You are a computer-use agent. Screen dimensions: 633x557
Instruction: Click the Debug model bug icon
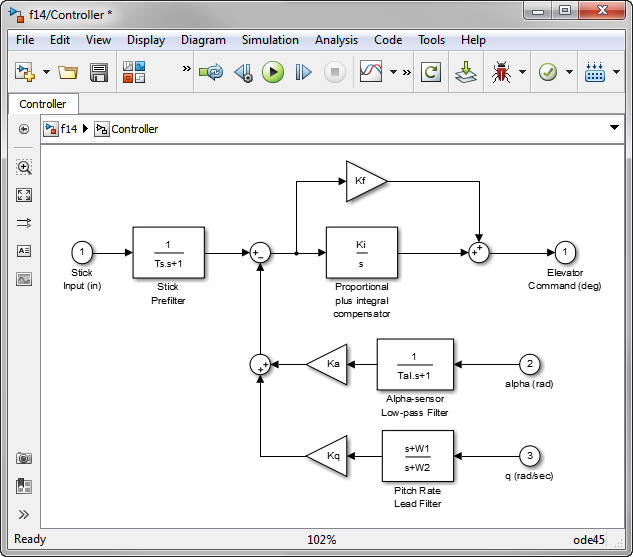tap(500, 72)
